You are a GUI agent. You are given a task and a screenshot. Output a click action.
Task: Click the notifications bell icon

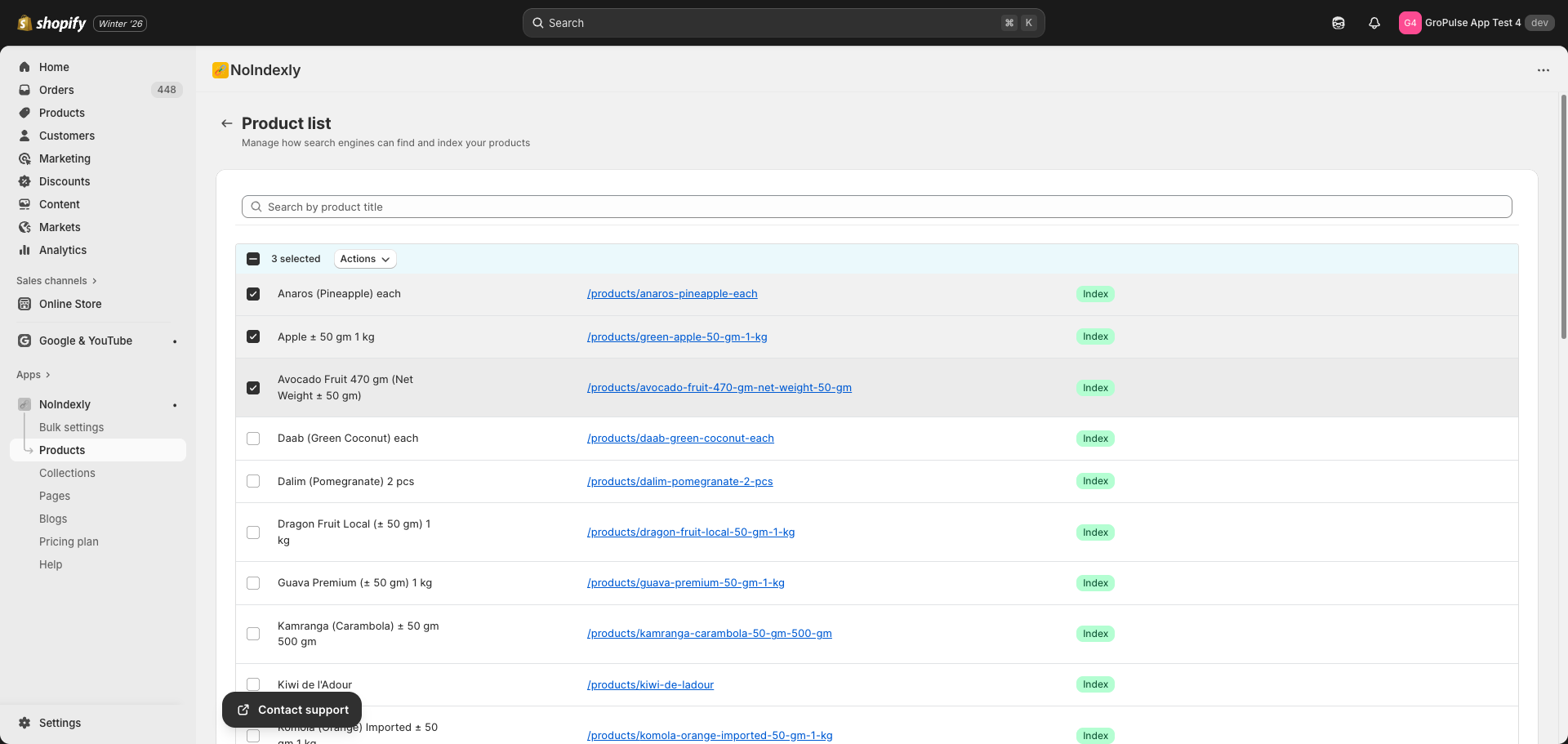(1374, 23)
